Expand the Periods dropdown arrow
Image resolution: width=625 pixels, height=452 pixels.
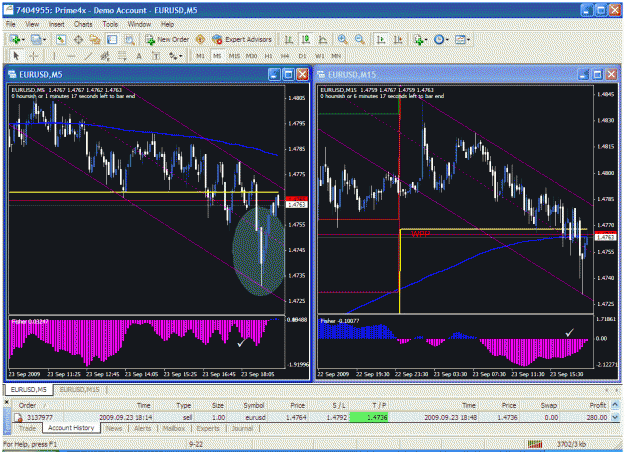447,39
